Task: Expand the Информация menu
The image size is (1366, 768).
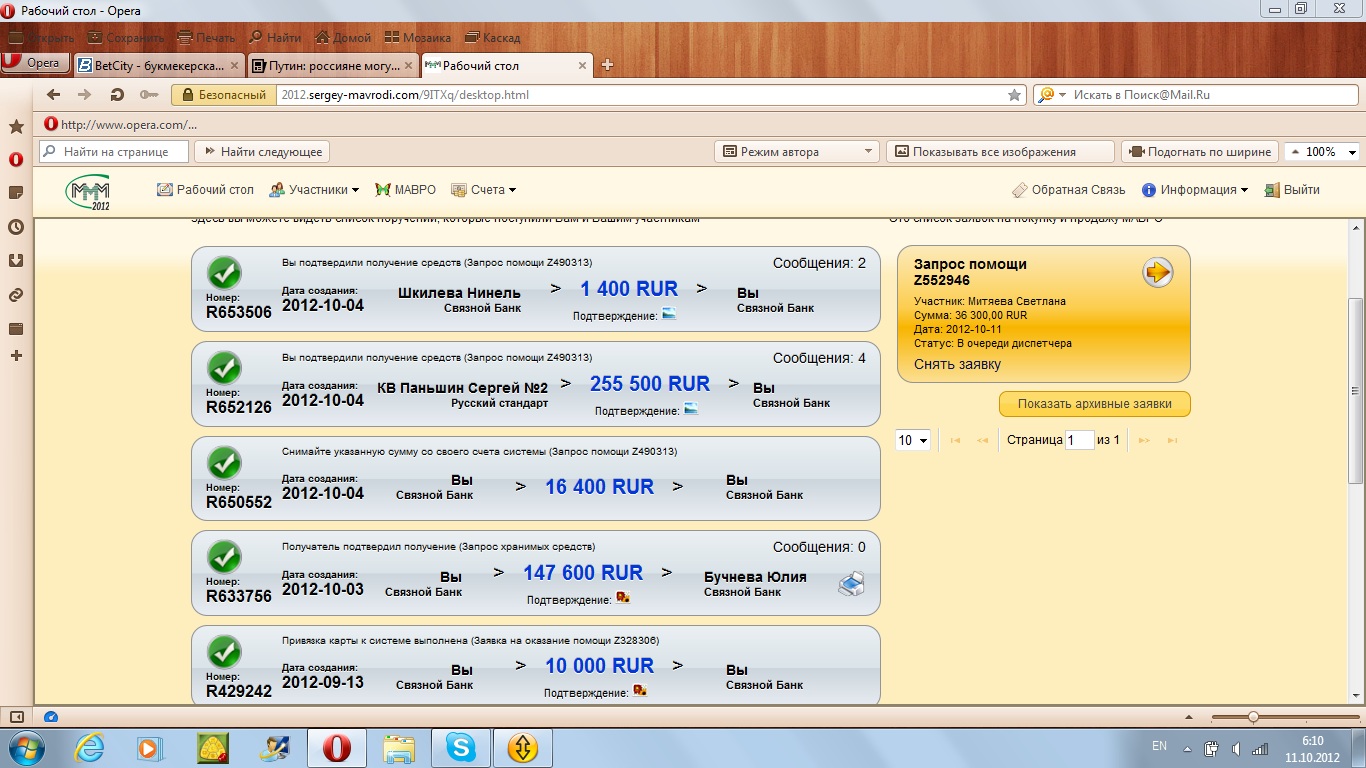Action: point(1195,190)
